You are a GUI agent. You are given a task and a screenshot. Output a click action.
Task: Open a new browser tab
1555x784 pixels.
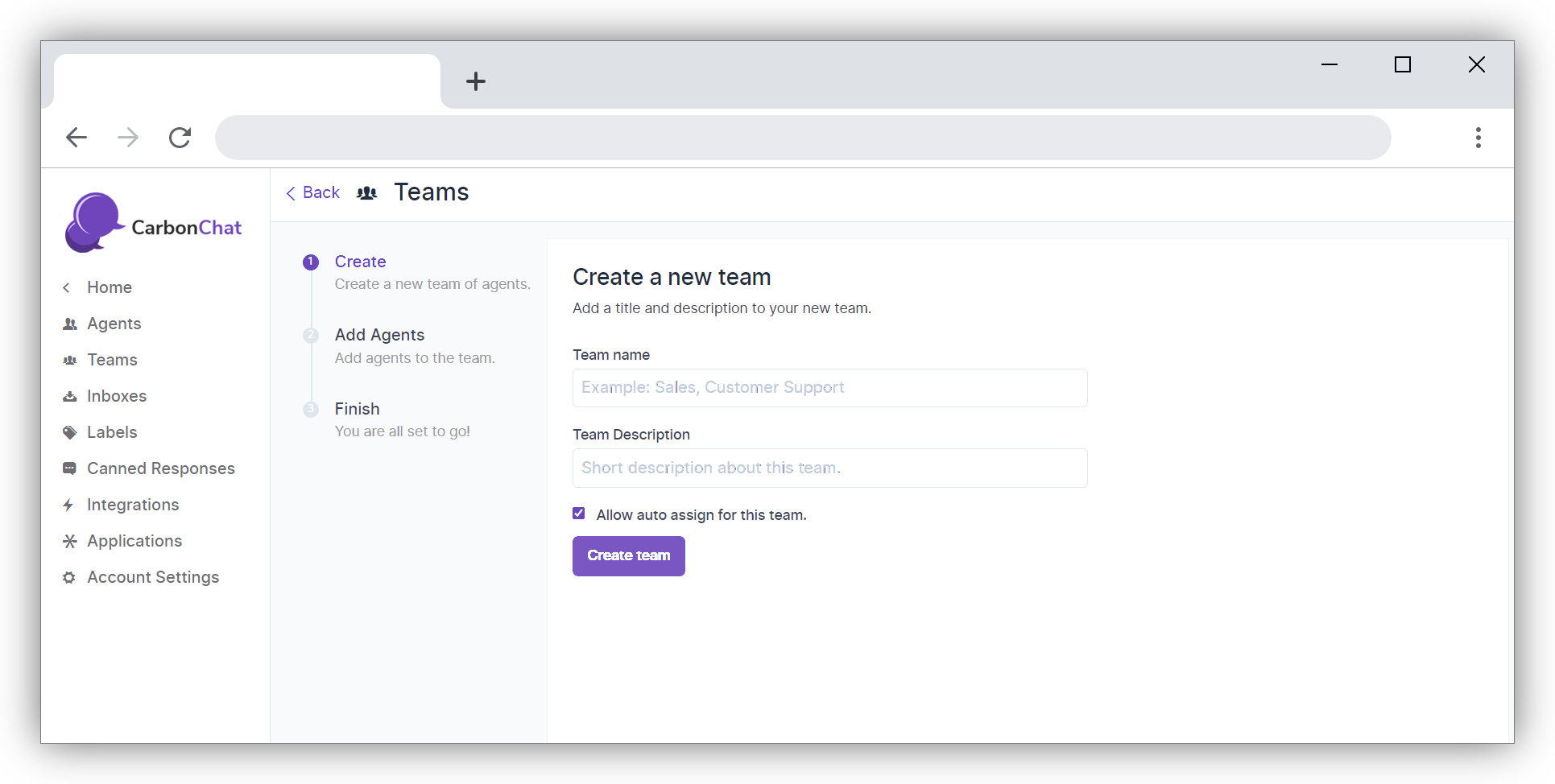coord(476,81)
